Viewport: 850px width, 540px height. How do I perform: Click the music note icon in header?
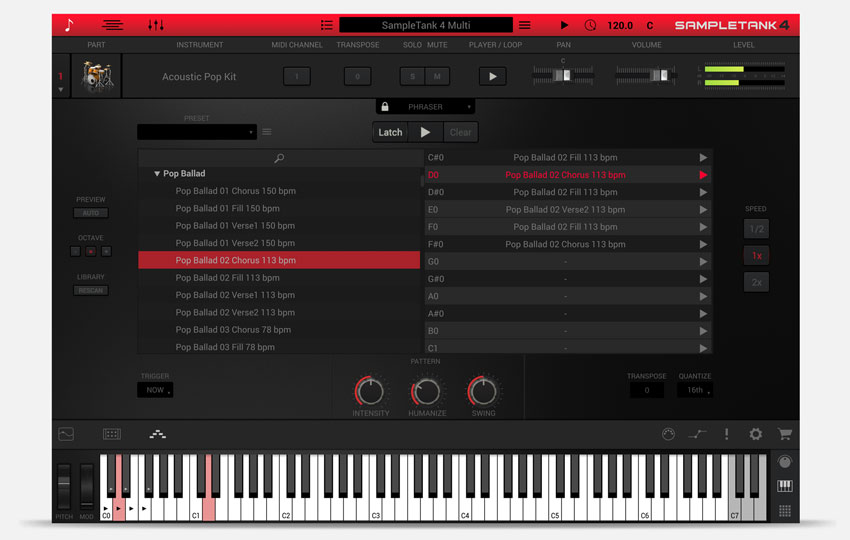coord(68,25)
